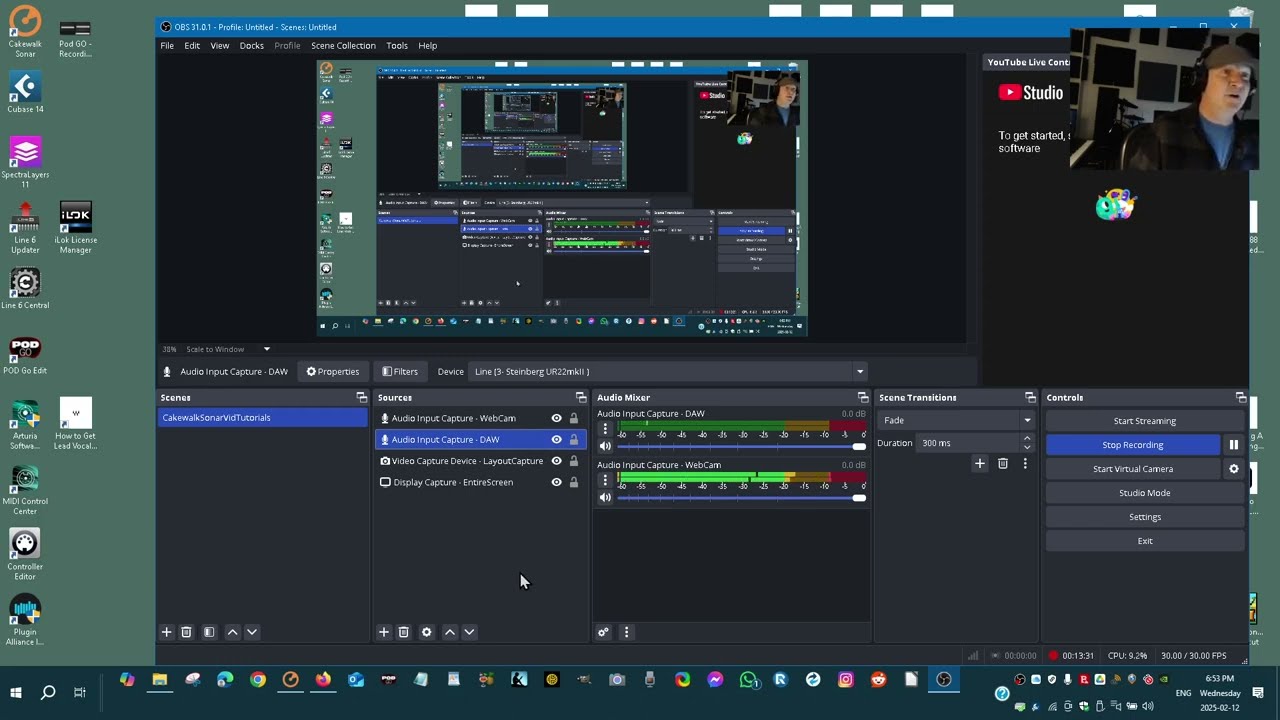Decrease transition duration with down stepper
The width and height of the screenshot is (1280, 720).
point(1027,447)
